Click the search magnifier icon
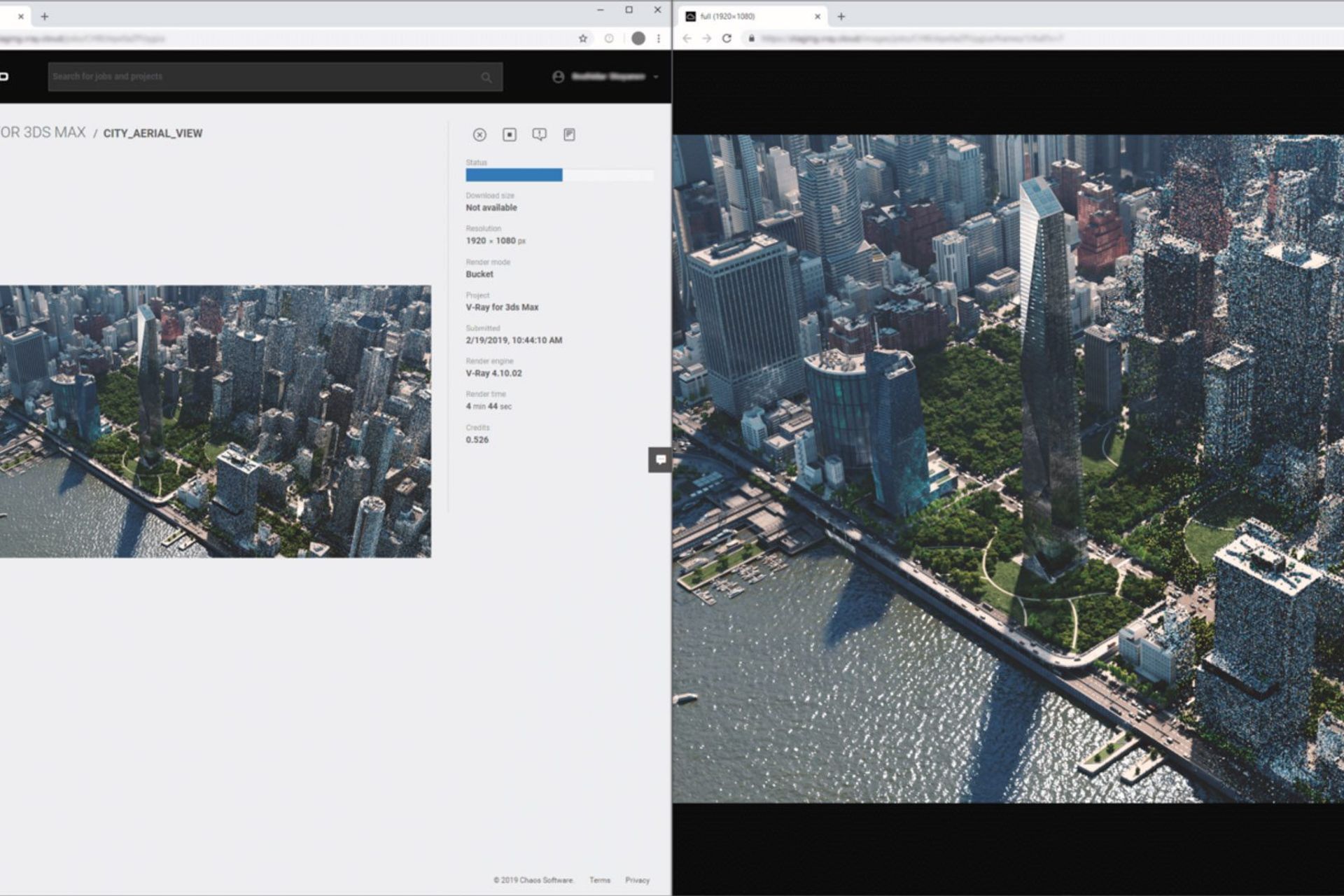Screen dimensions: 1344x896 (x=486, y=76)
